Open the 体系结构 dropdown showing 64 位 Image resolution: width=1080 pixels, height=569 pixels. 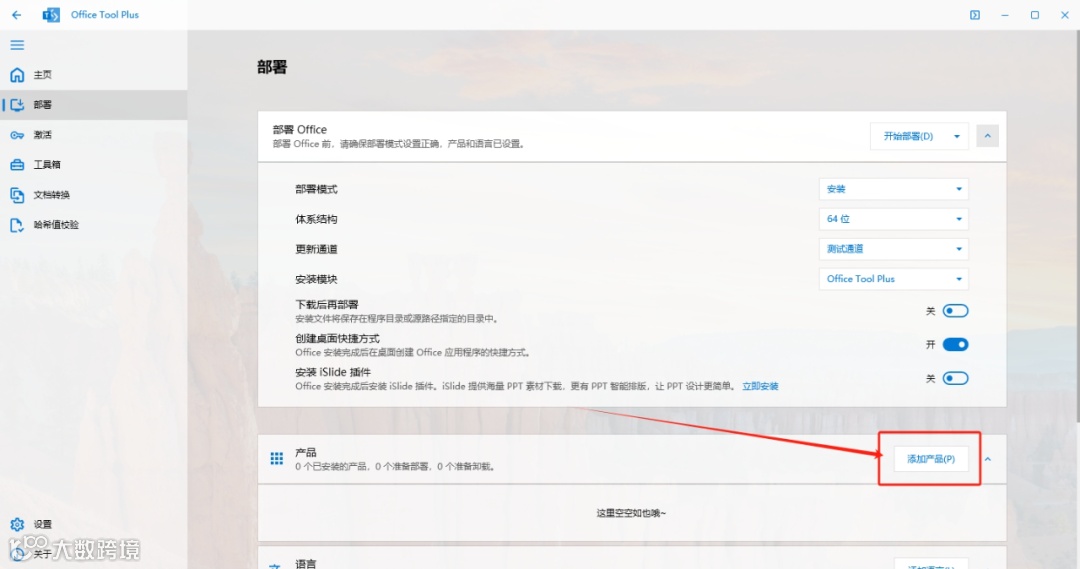click(893, 219)
